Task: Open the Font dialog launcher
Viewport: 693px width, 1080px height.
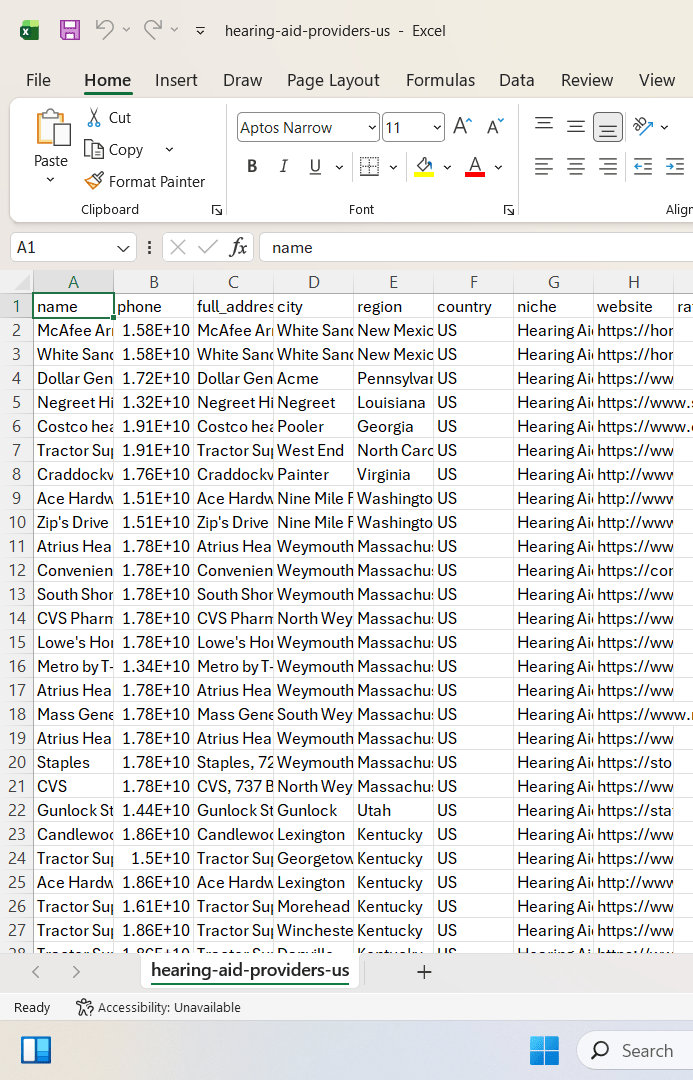Action: click(x=508, y=210)
